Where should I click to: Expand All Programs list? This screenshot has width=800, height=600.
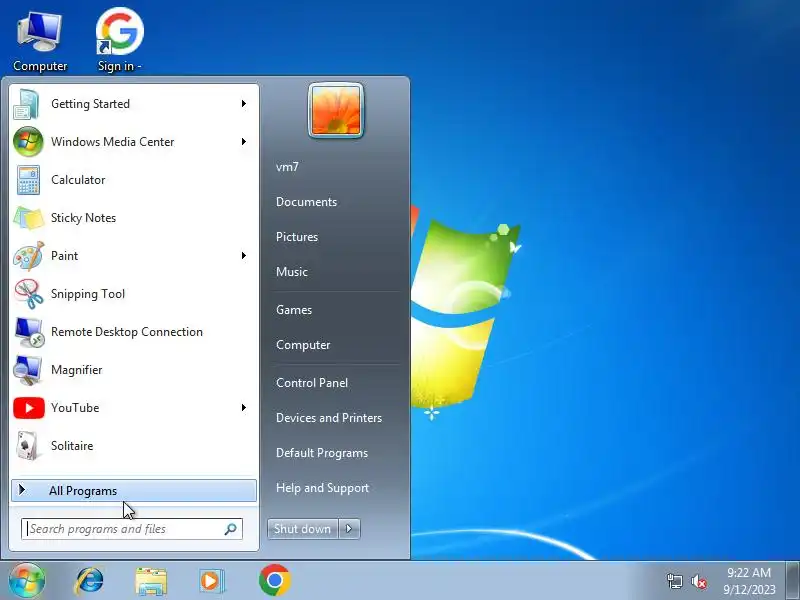(x=134, y=491)
